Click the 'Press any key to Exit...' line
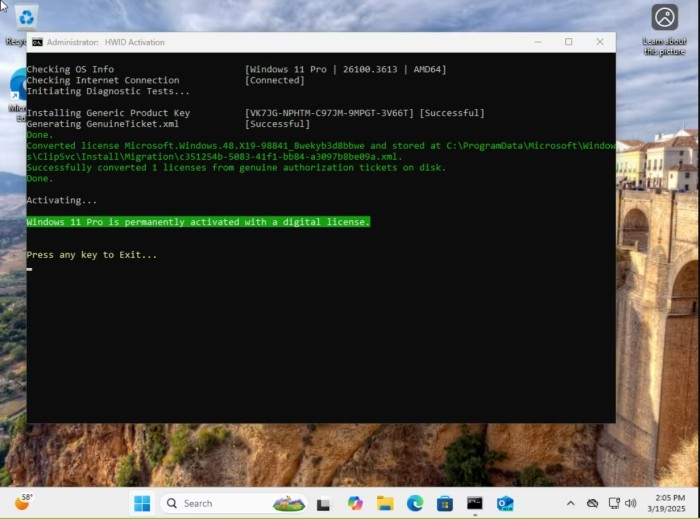The image size is (700, 519). 92,255
